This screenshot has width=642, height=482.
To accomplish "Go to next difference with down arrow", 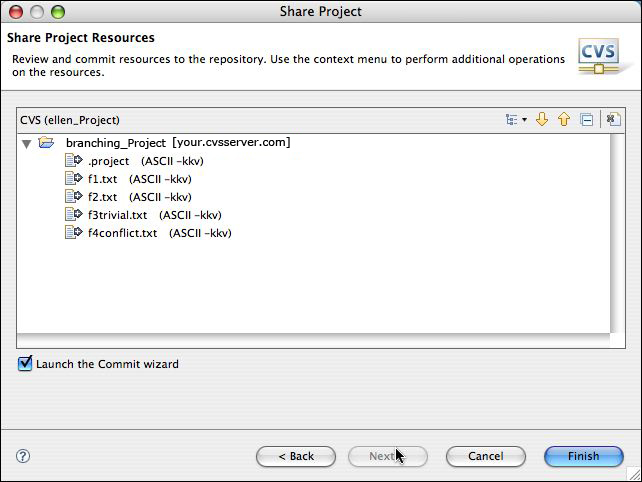I will point(542,120).
